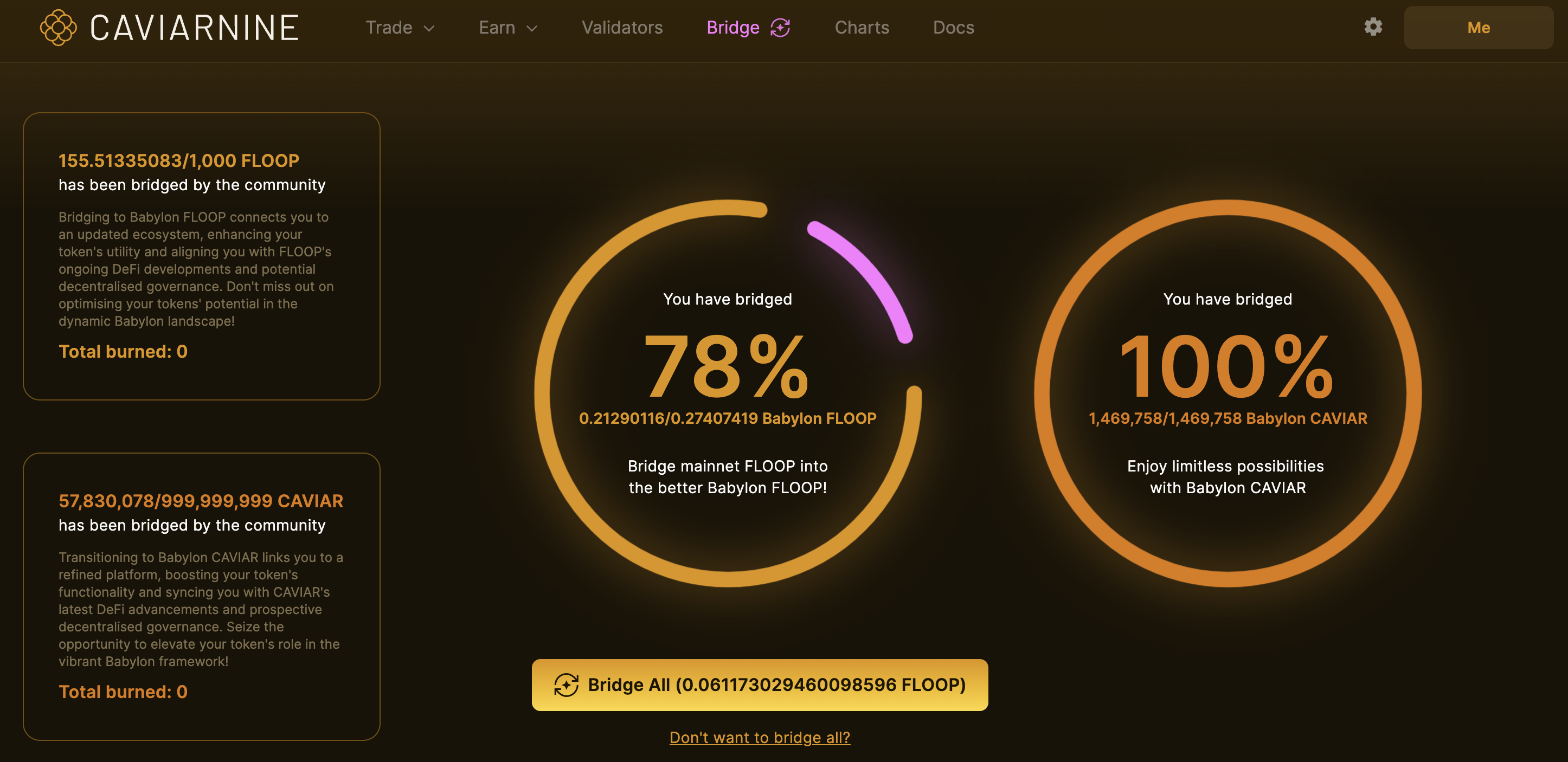Open settings via the gear icon

pos(1373,27)
